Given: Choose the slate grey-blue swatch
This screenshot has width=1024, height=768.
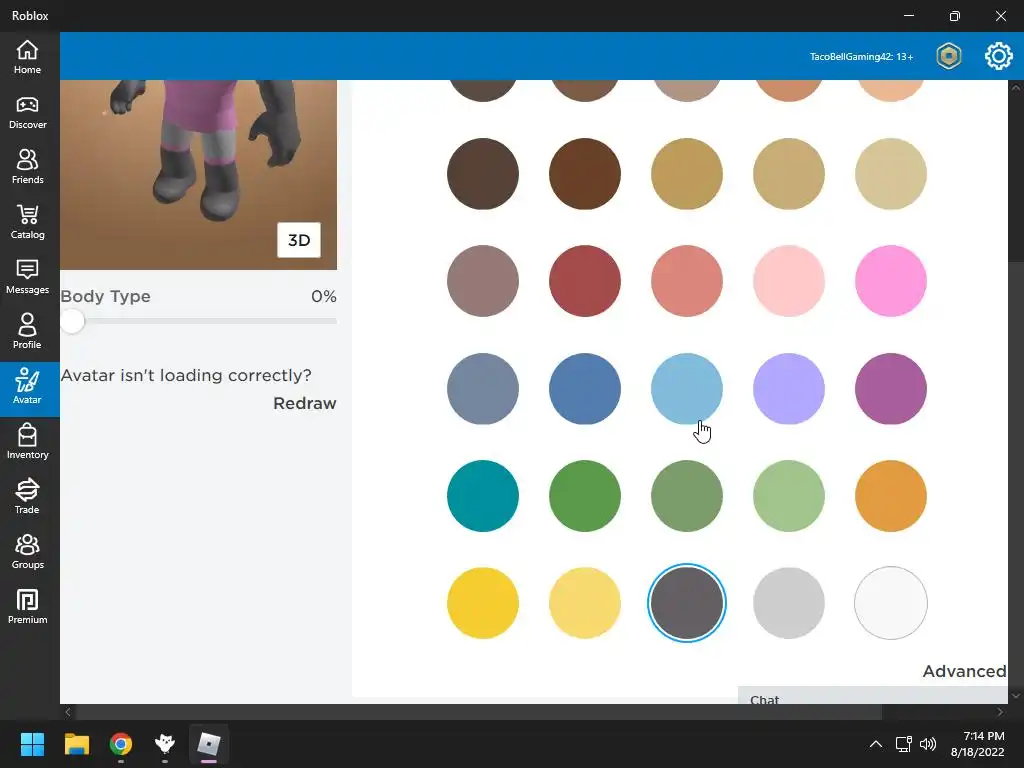Looking at the screenshot, I should pos(483,389).
